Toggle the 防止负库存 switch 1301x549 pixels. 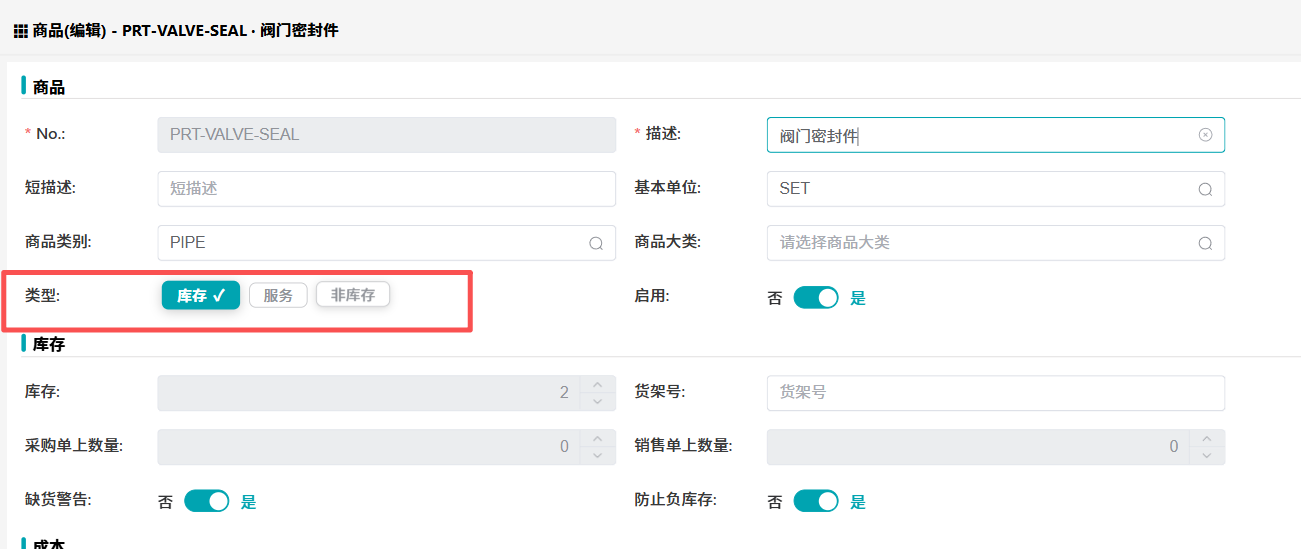point(816,501)
